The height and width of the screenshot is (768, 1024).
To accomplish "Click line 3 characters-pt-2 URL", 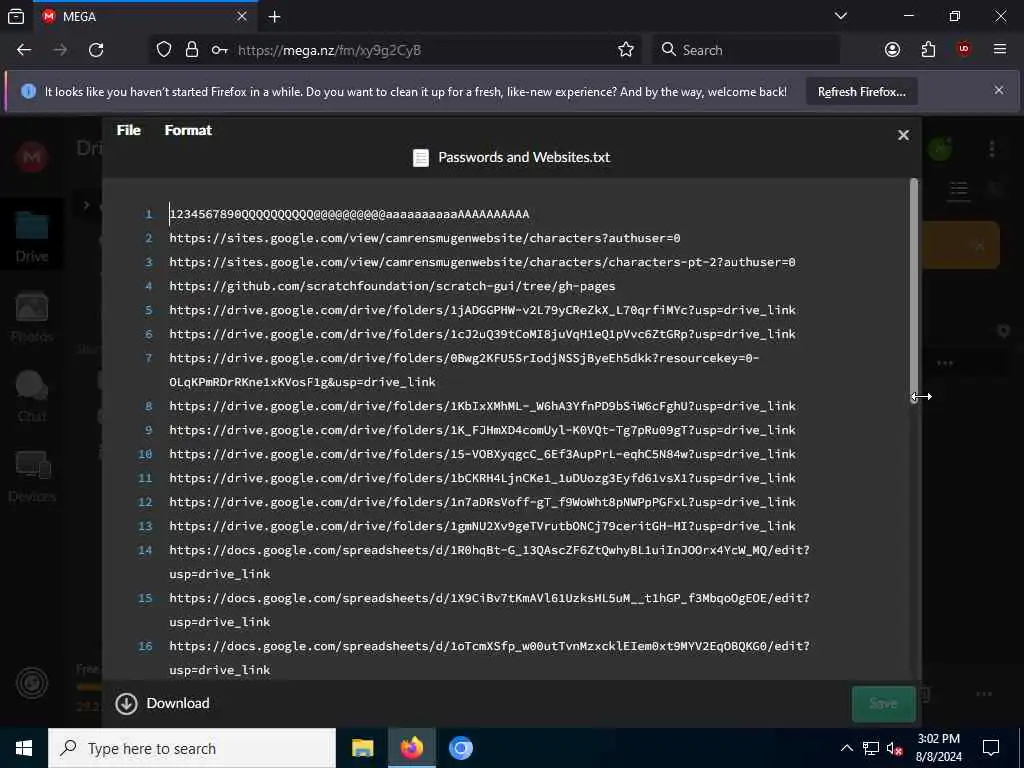I will 482,262.
